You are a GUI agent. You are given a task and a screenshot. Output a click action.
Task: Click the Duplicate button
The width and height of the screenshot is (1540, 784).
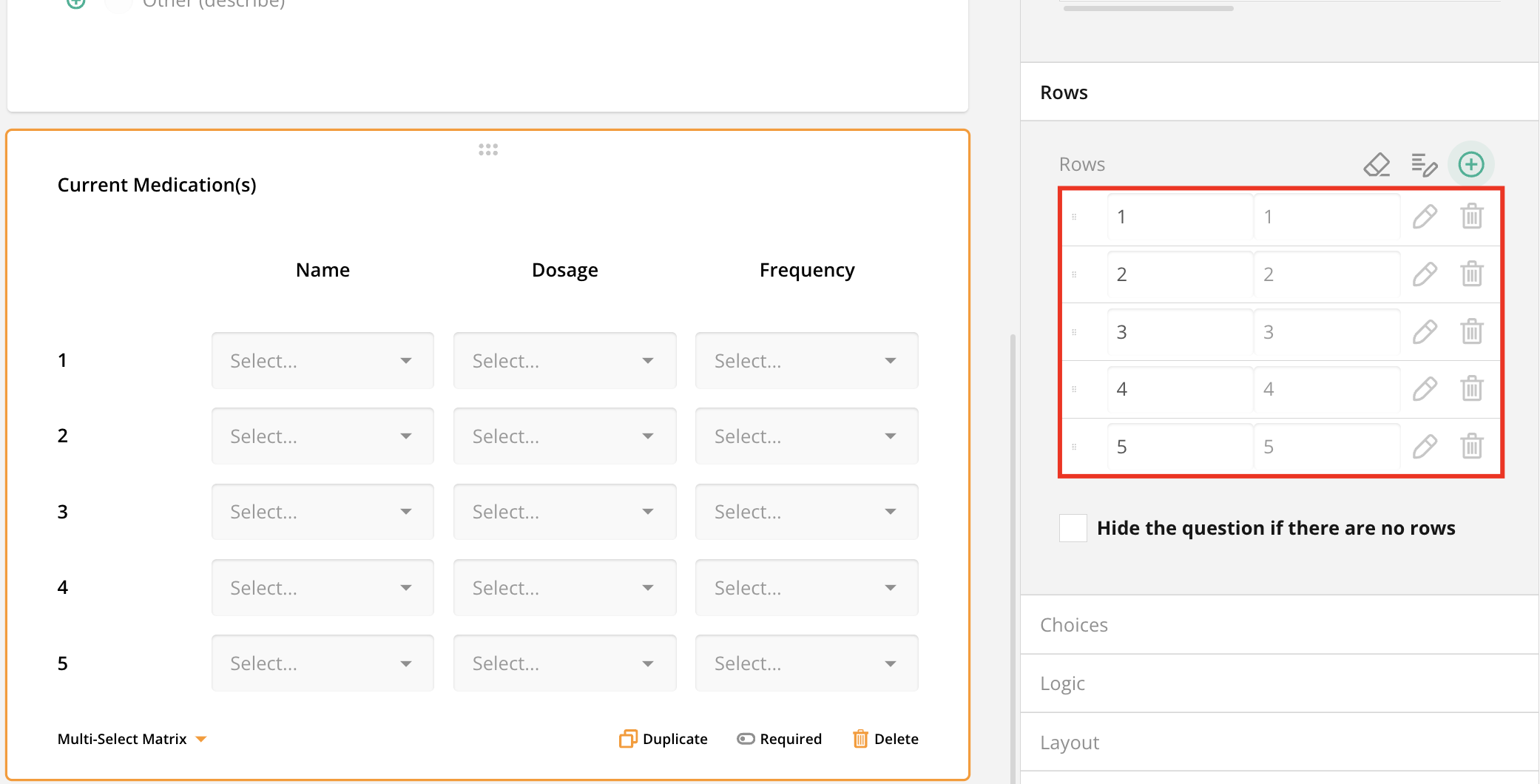coord(662,738)
